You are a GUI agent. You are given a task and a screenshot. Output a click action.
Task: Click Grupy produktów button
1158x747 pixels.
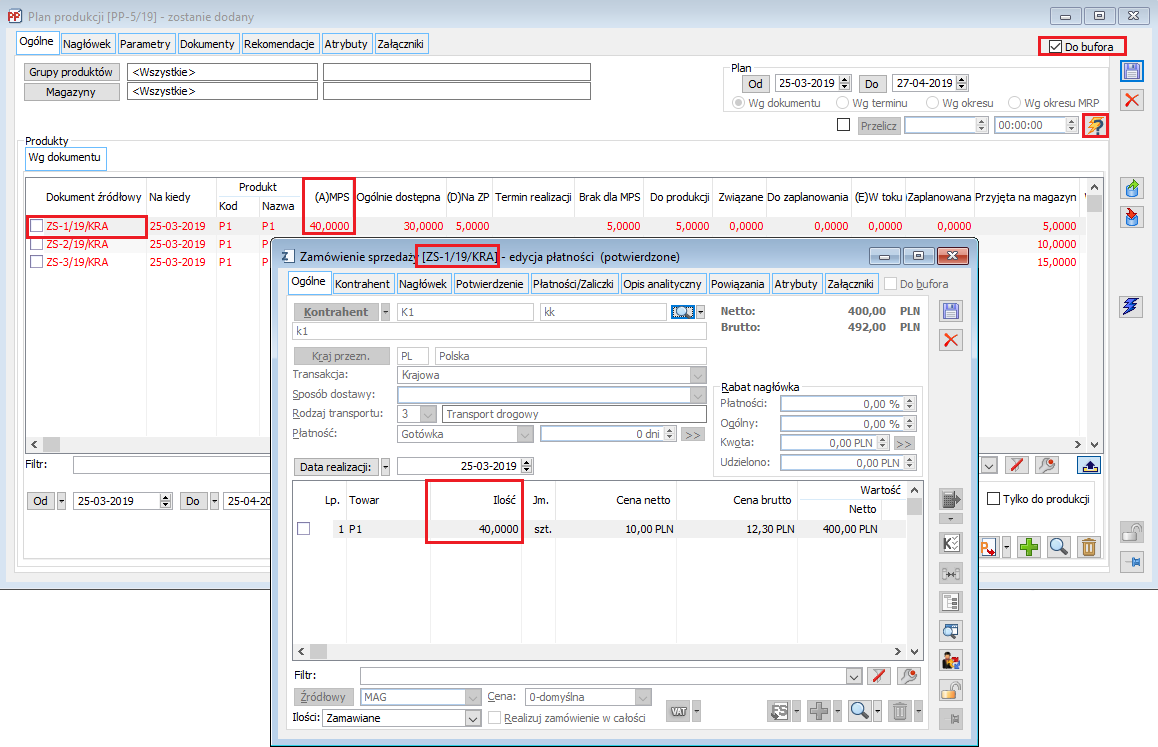tap(71, 72)
